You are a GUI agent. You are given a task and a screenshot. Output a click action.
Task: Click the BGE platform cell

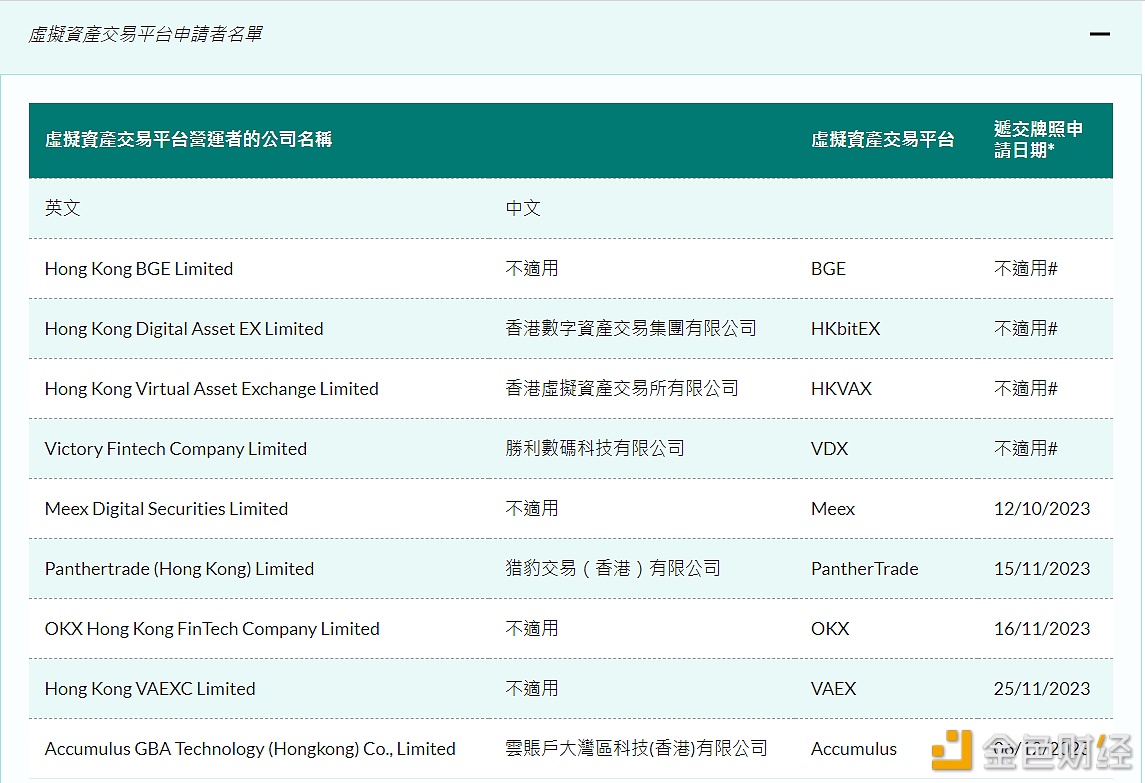[828, 269]
